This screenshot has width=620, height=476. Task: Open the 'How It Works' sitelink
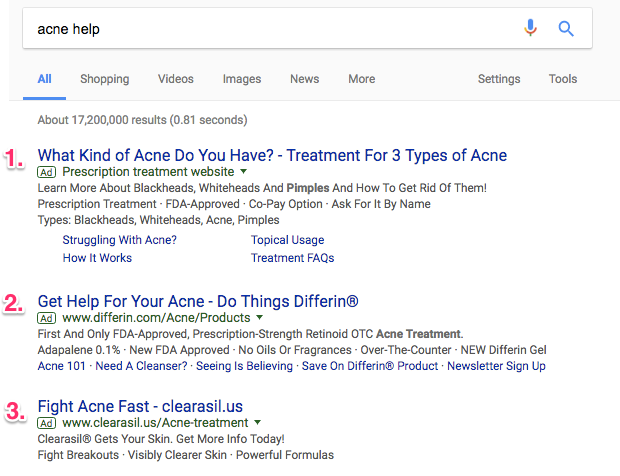[97, 258]
